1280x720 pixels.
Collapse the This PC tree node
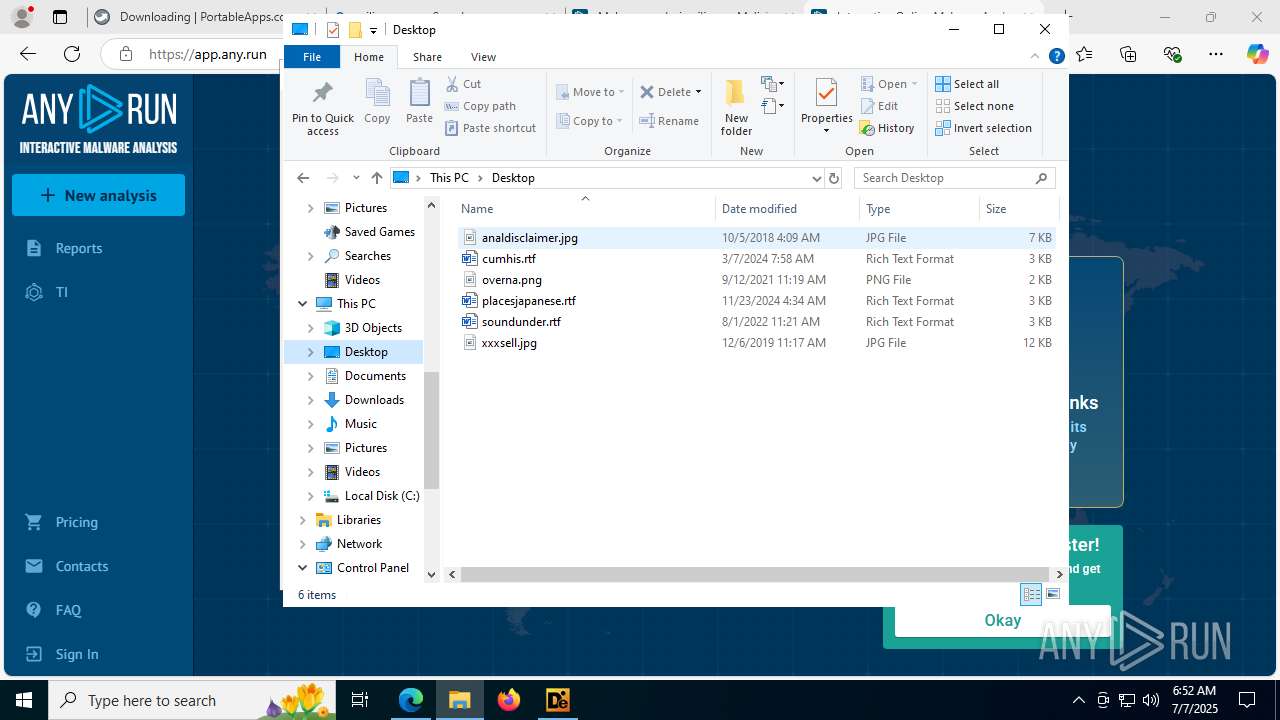point(302,304)
